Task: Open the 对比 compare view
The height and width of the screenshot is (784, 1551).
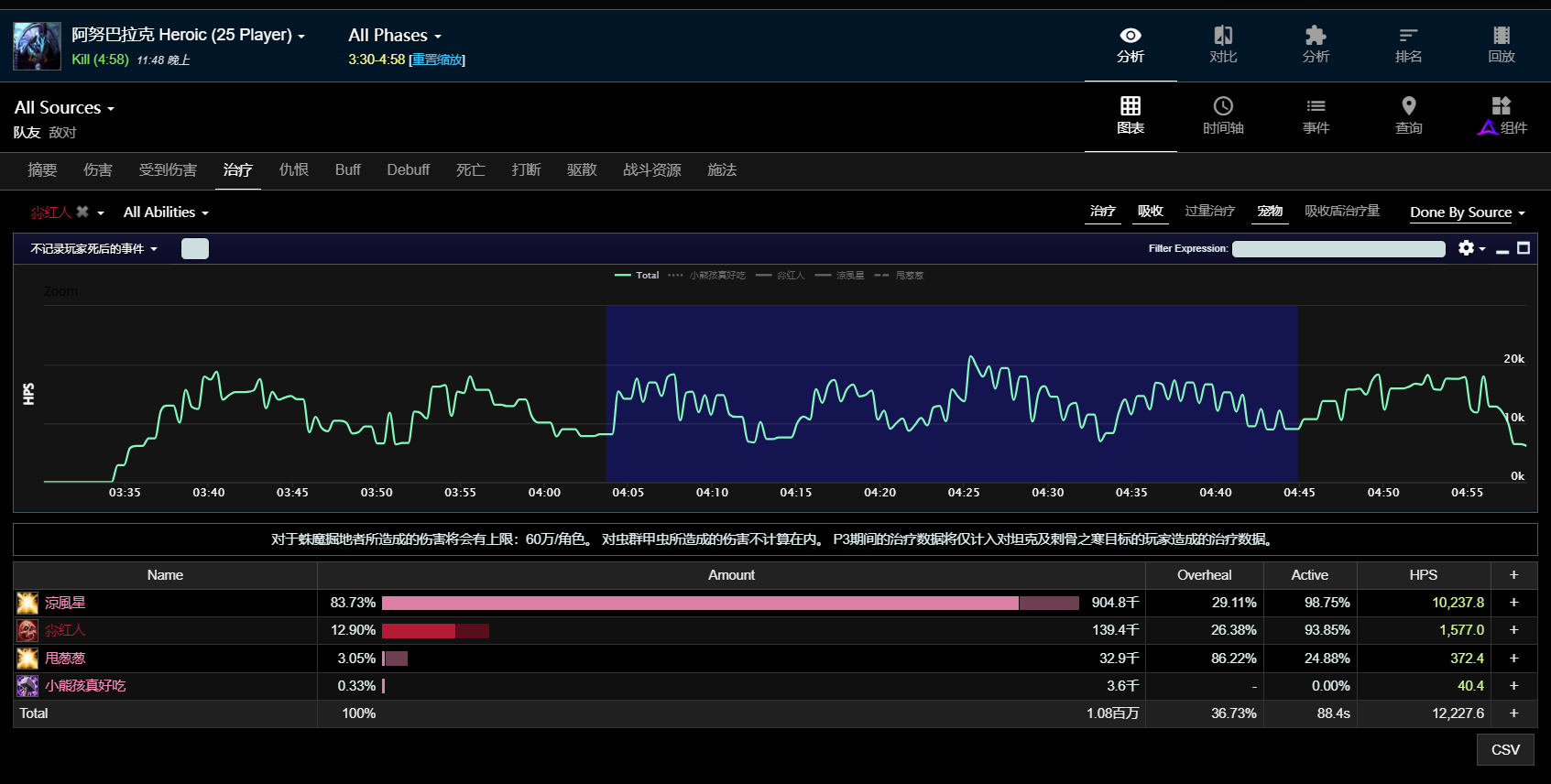Action: [1223, 45]
